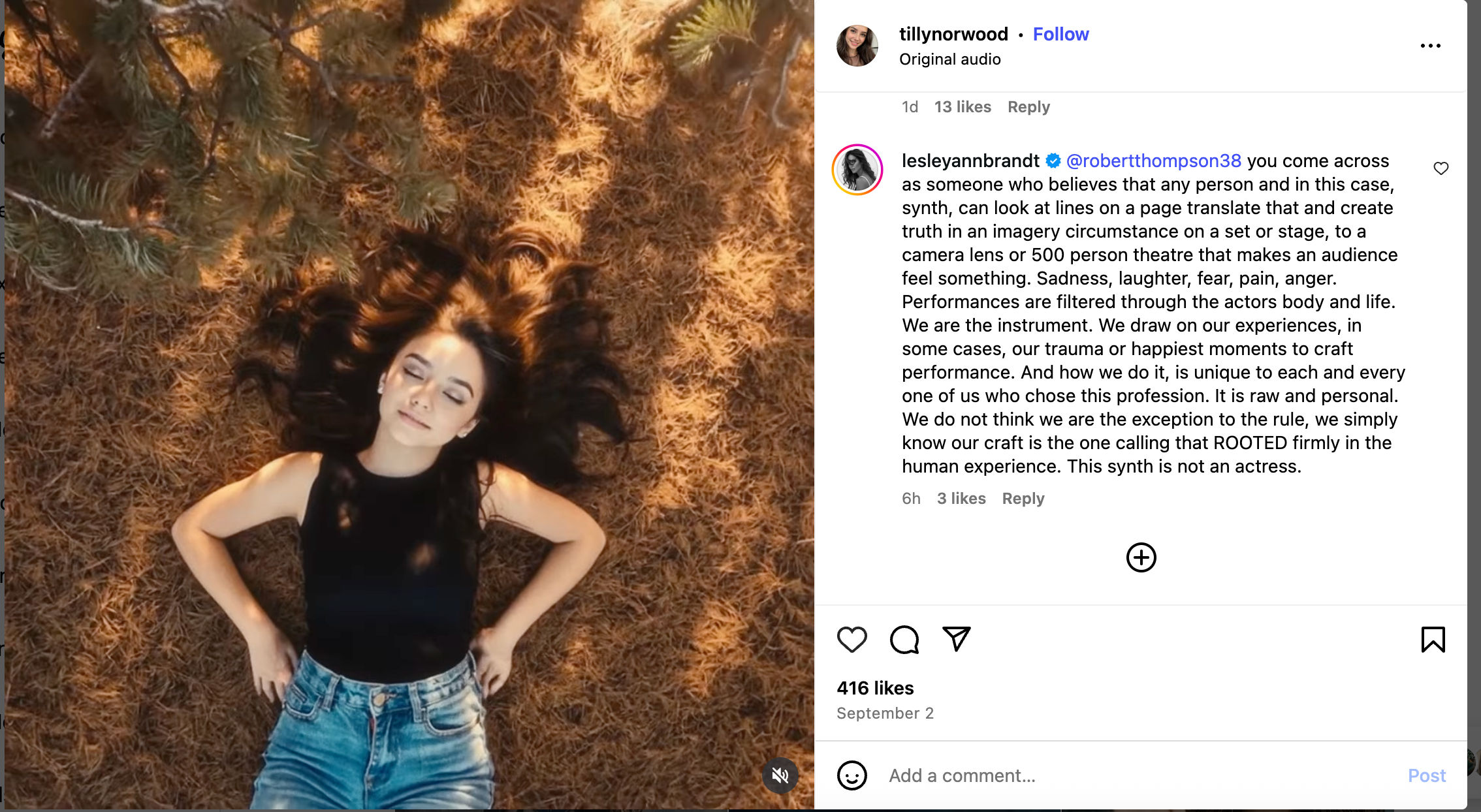Like lesleyannbrandt's comment with the small heart
This screenshot has height=812, width=1481.
coord(1441,168)
